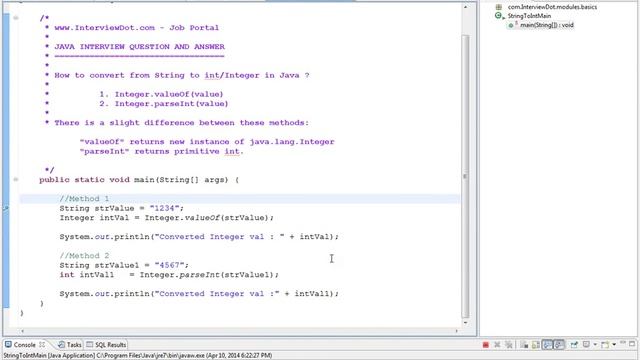Image resolution: width=640 pixels, height=360 pixels.
Task: Select main(String[]) : void in Outline
Action: (x=547, y=25)
